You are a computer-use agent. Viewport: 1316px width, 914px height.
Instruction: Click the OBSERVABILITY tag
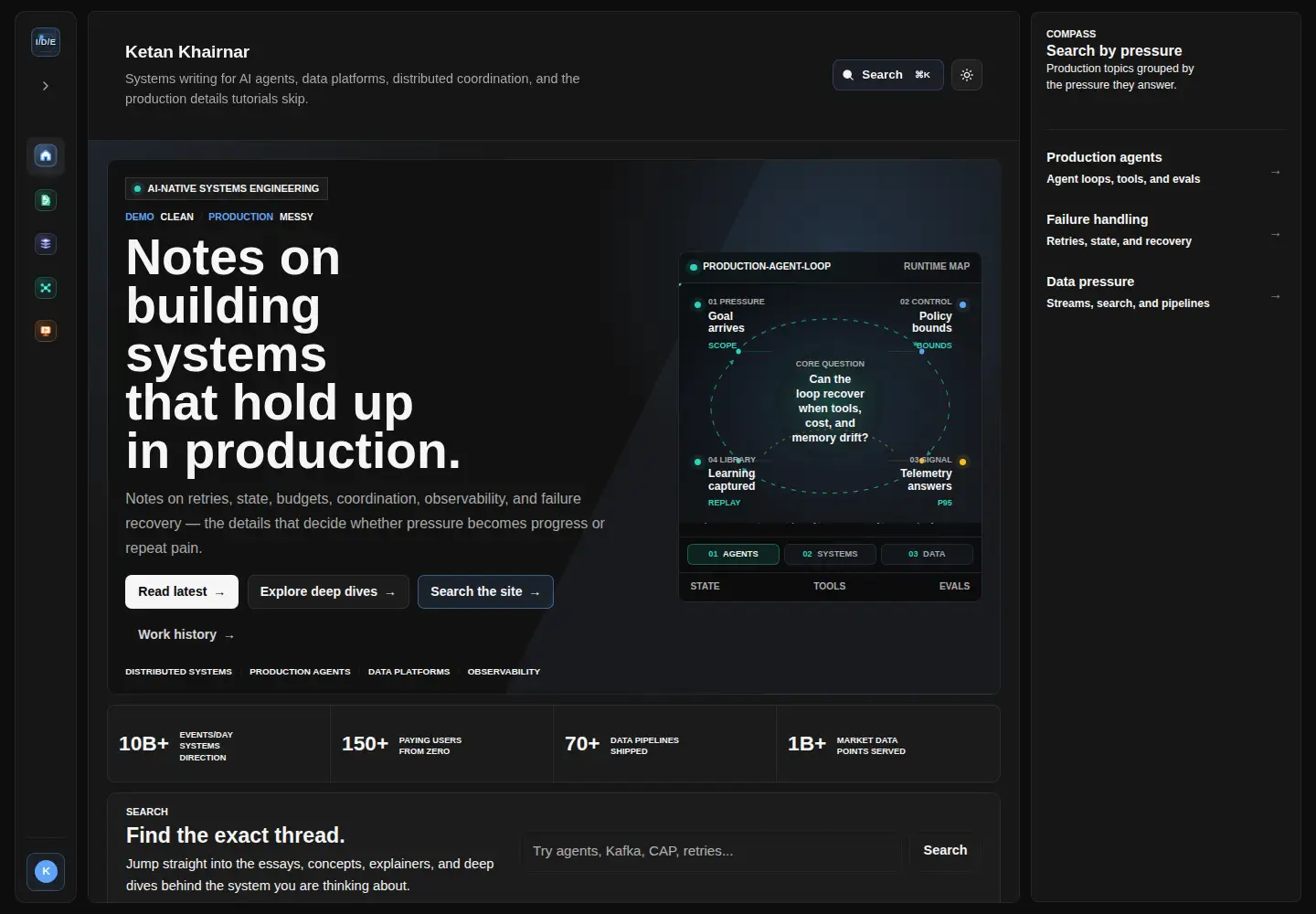coord(504,672)
